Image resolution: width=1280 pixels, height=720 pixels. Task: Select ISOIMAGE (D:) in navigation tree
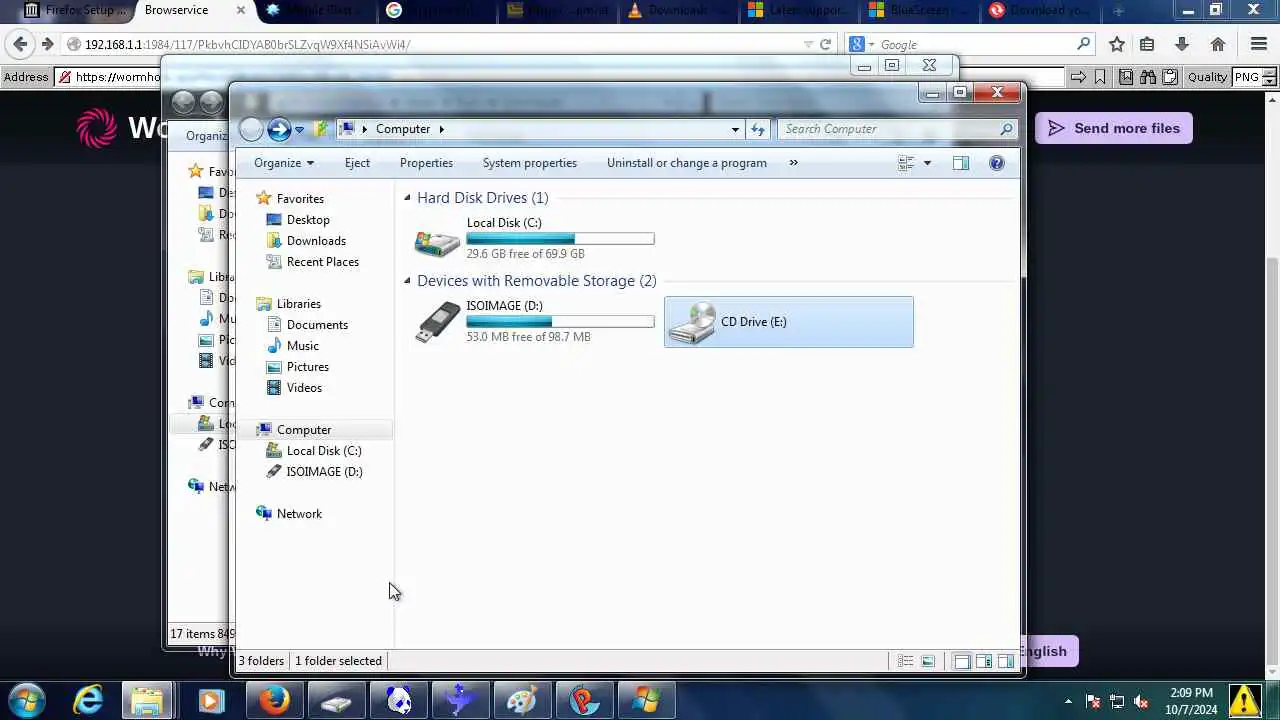tap(324, 472)
